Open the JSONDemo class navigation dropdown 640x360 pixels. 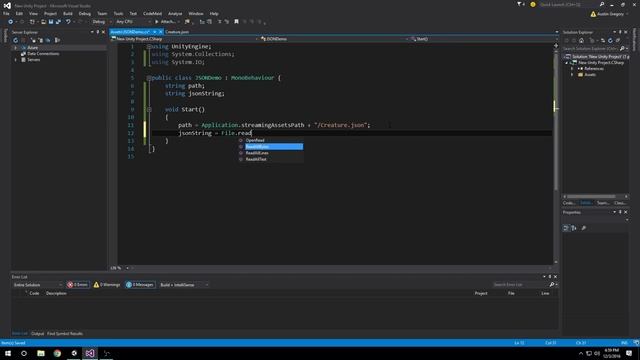pyautogui.click(x=333, y=39)
